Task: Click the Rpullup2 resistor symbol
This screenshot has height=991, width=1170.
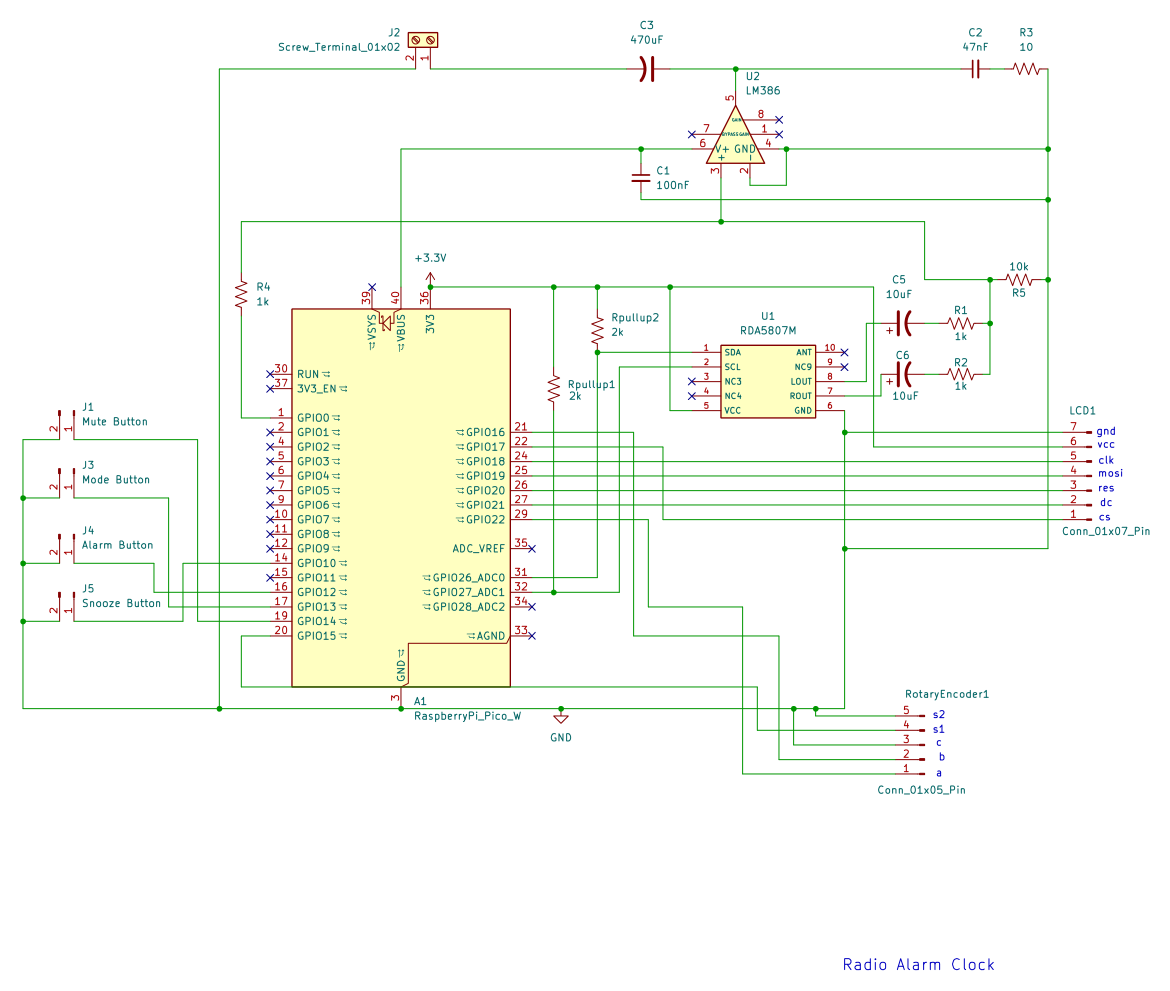Action: (x=598, y=330)
